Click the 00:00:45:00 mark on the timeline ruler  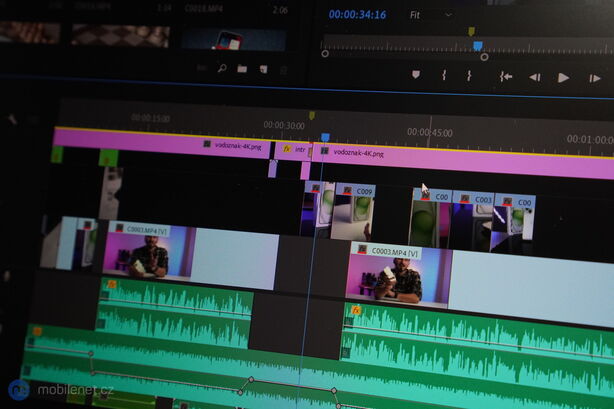point(430,132)
